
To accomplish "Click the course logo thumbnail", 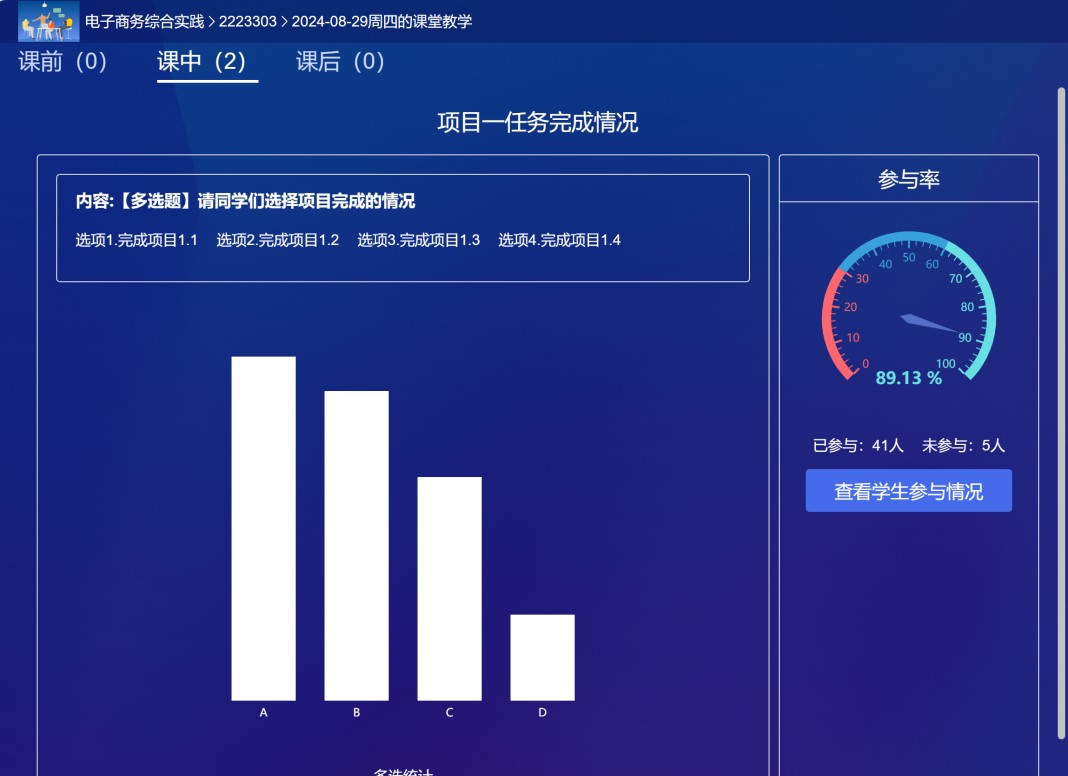I will point(48,21).
